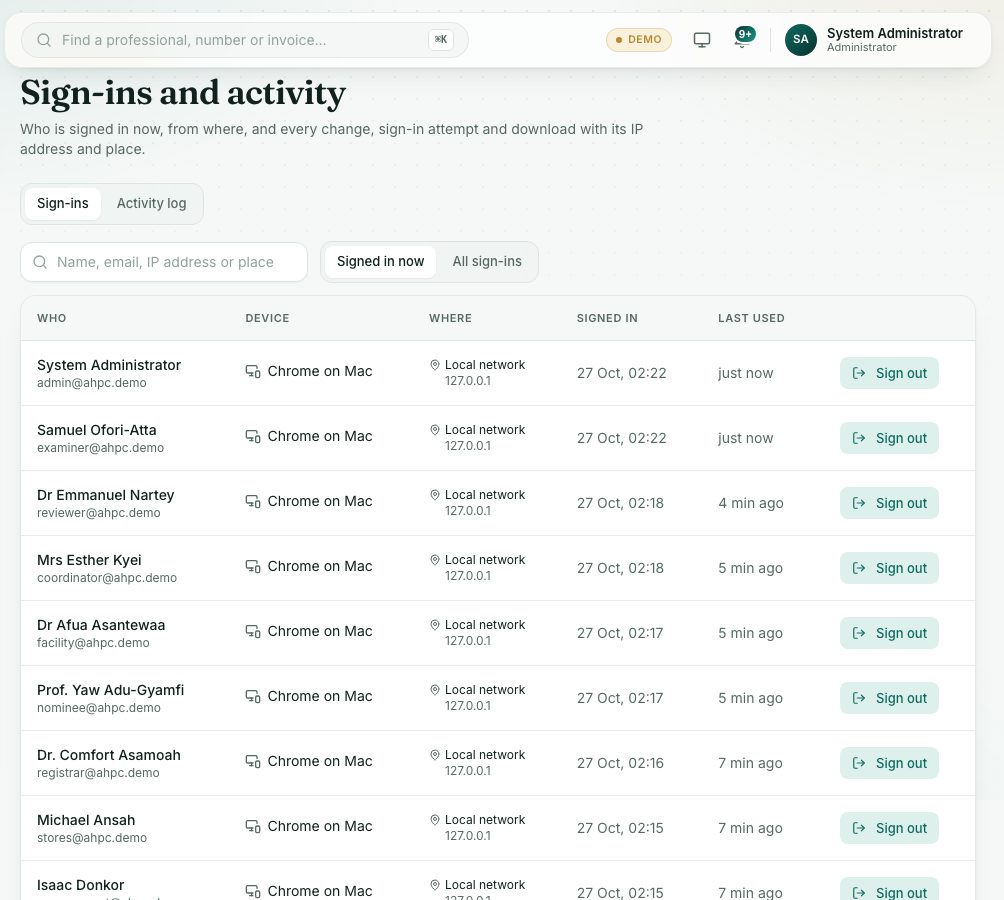Click the email nominee@ahpc.demo
1004x900 pixels.
click(x=99, y=708)
